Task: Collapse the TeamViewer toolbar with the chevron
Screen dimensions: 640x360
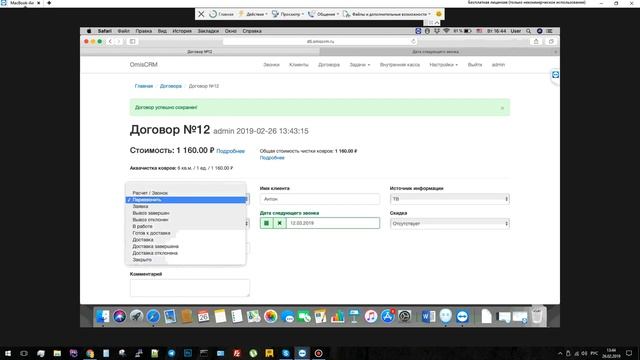Action: (x=437, y=23)
